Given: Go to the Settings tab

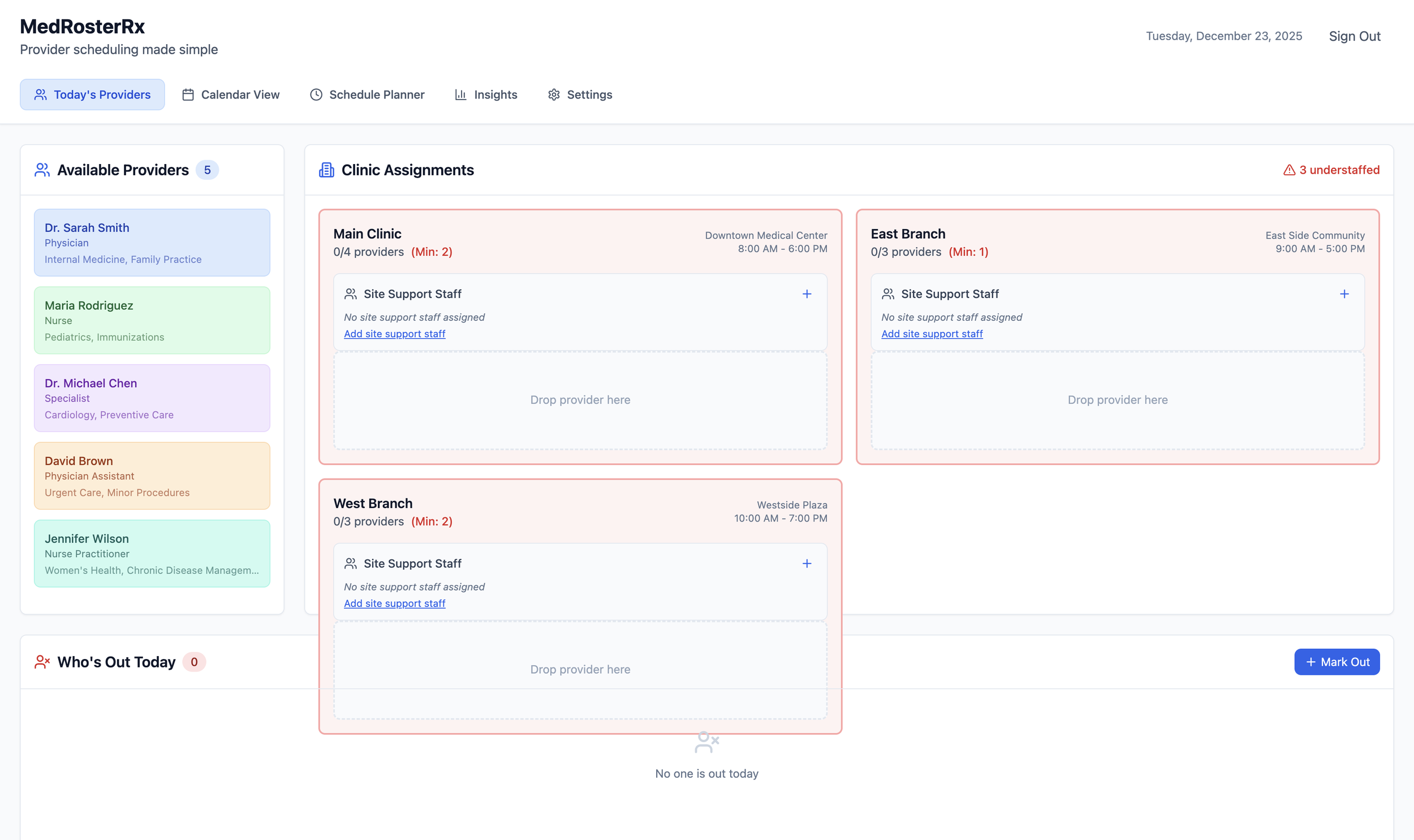Looking at the screenshot, I should [580, 94].
